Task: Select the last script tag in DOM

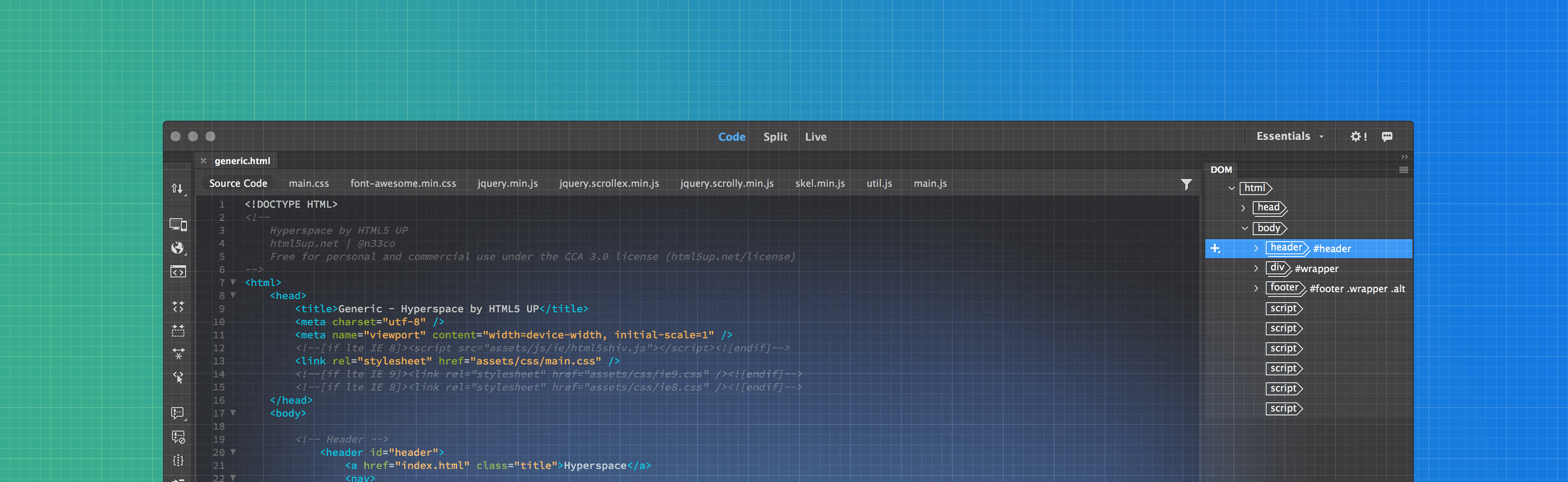Action: tap(1284, 408)
